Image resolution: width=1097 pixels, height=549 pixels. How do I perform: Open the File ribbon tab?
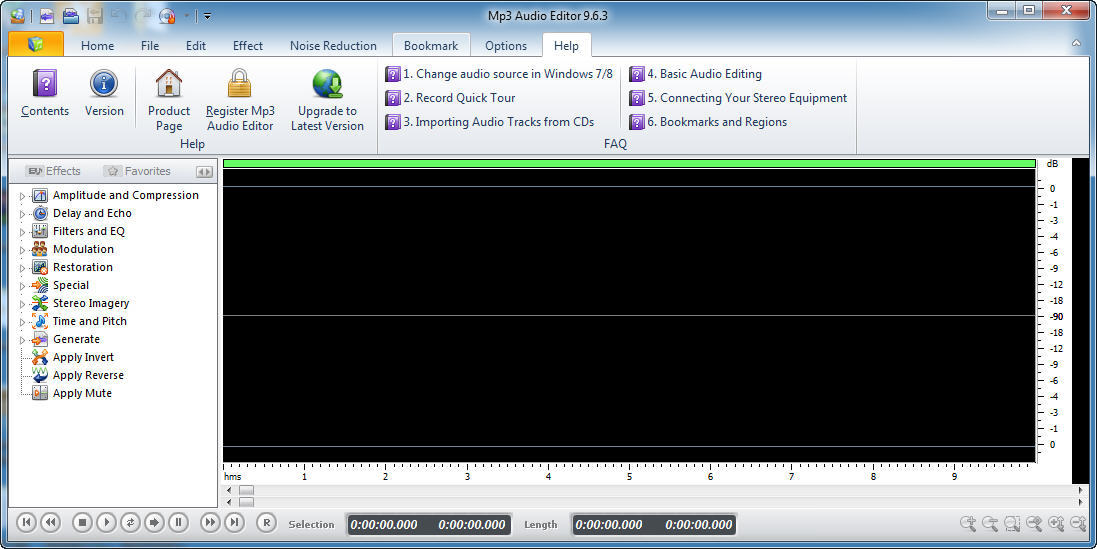[150, 45]
